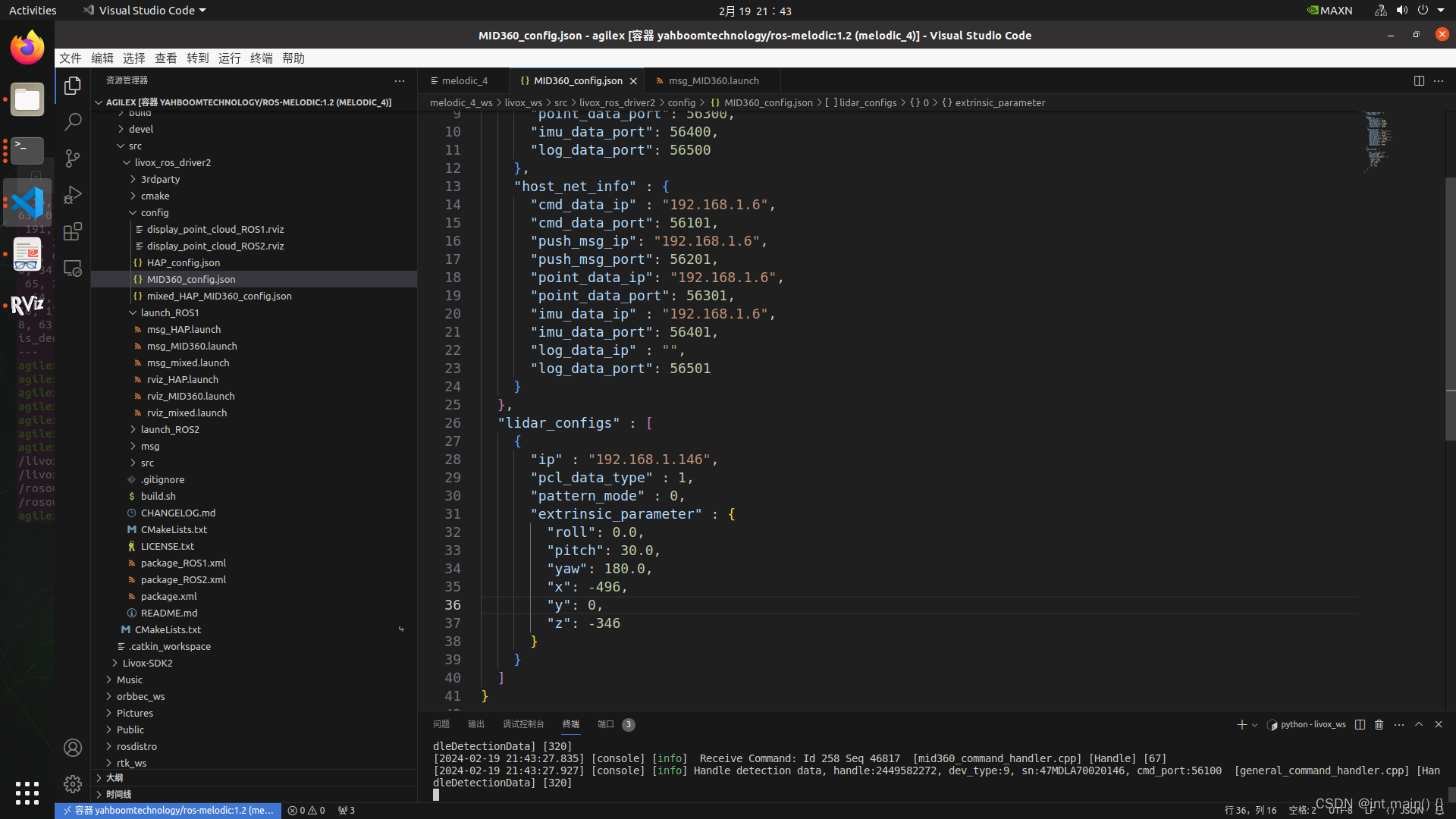Maximize the terminal panel size
Viewport: 1456px width, 819px height.
(x=1419, y=724)
